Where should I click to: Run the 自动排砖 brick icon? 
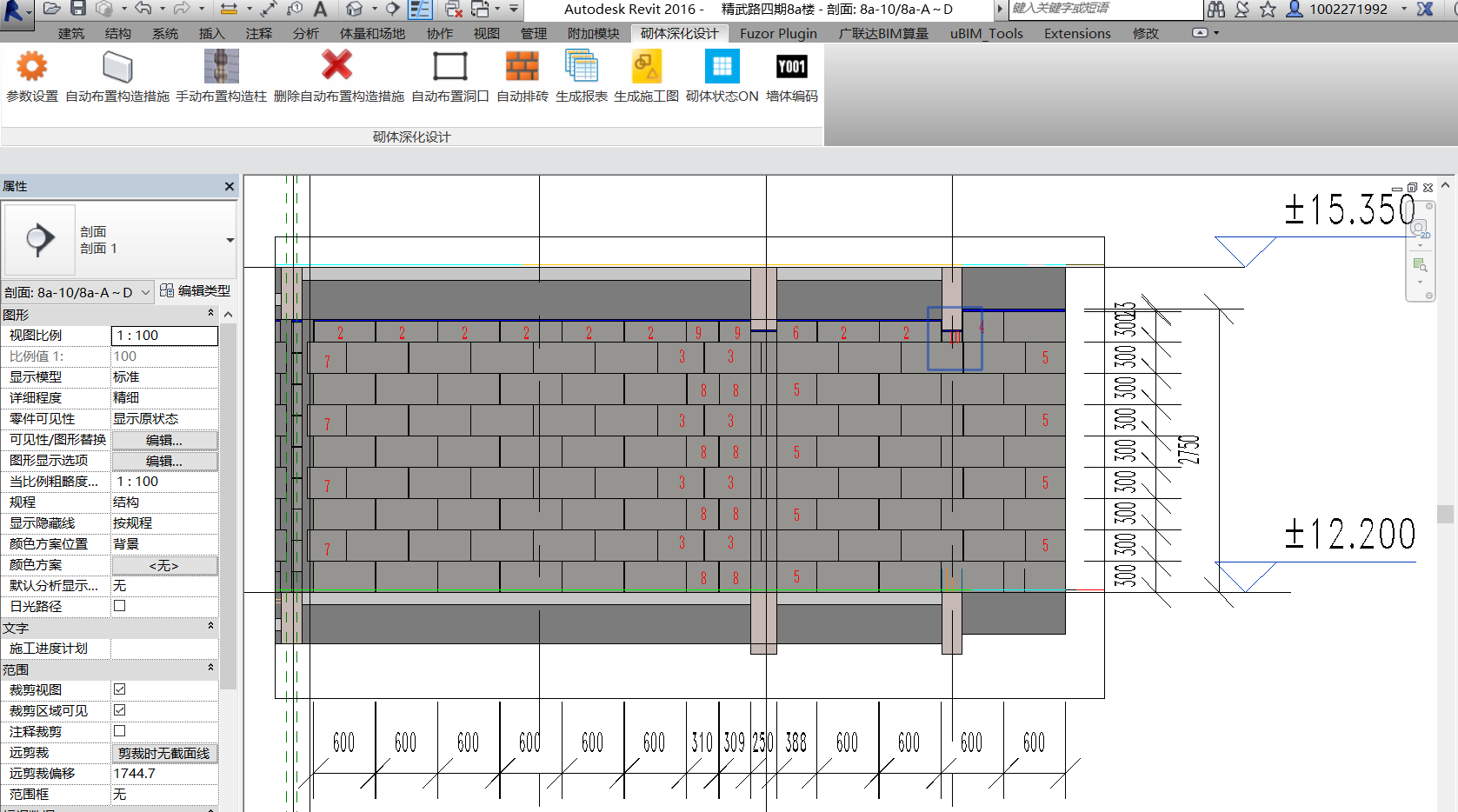click(x=523, y=67)
